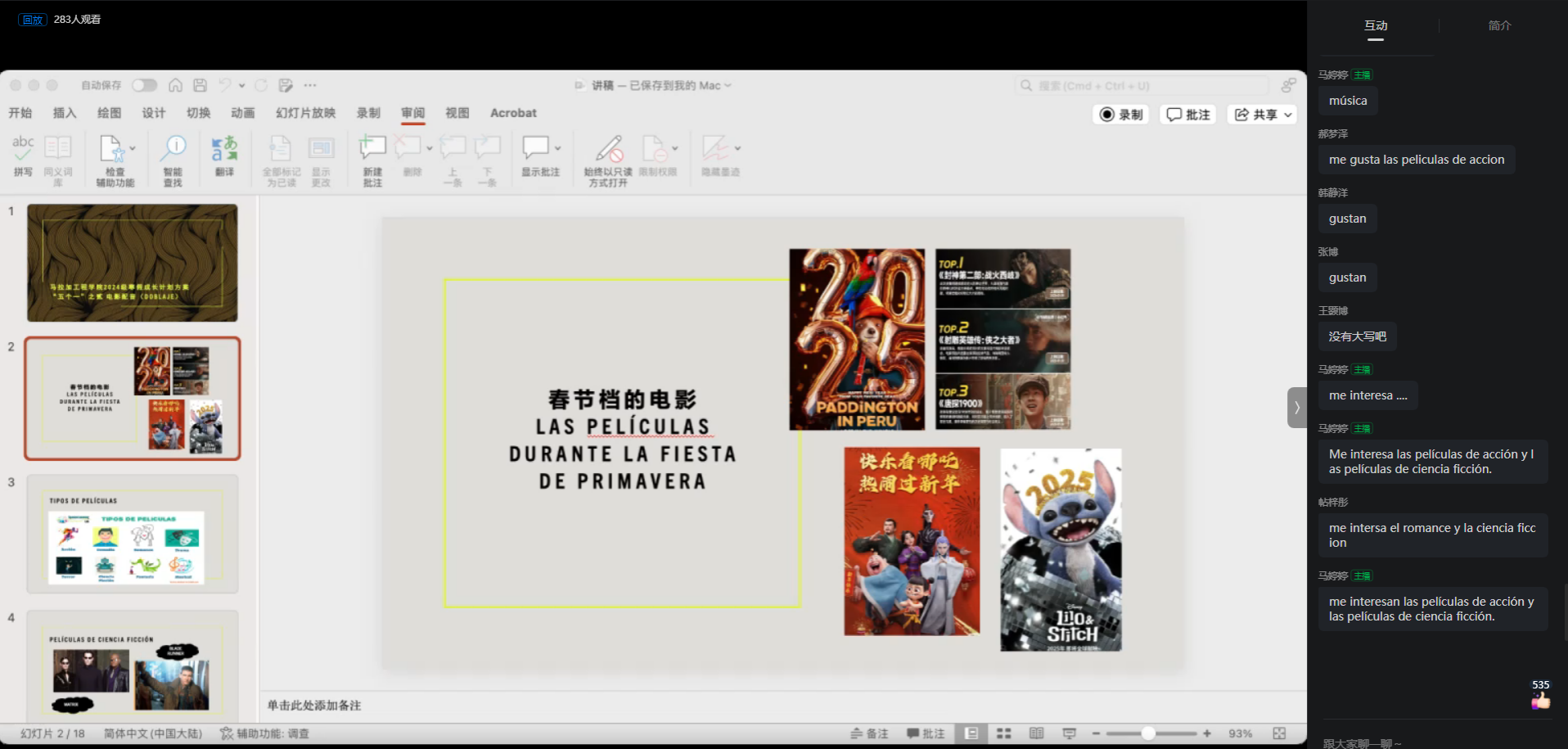Toggle the AutoSave (自动保存) switch
Screen dimensions: 1568x749
pyautogui.click(x=145, y=85)
